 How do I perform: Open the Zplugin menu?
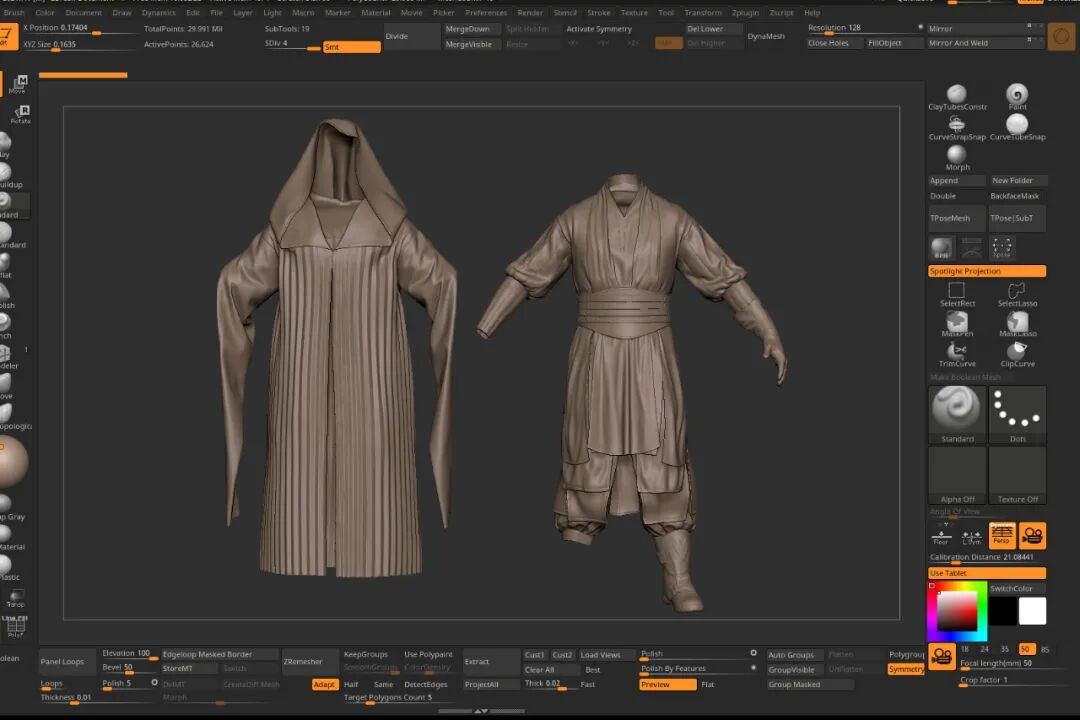(745, 13)
